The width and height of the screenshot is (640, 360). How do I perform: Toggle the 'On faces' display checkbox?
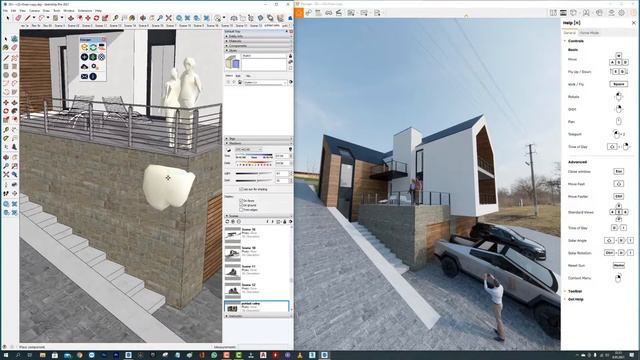click(x=241, y=201)
